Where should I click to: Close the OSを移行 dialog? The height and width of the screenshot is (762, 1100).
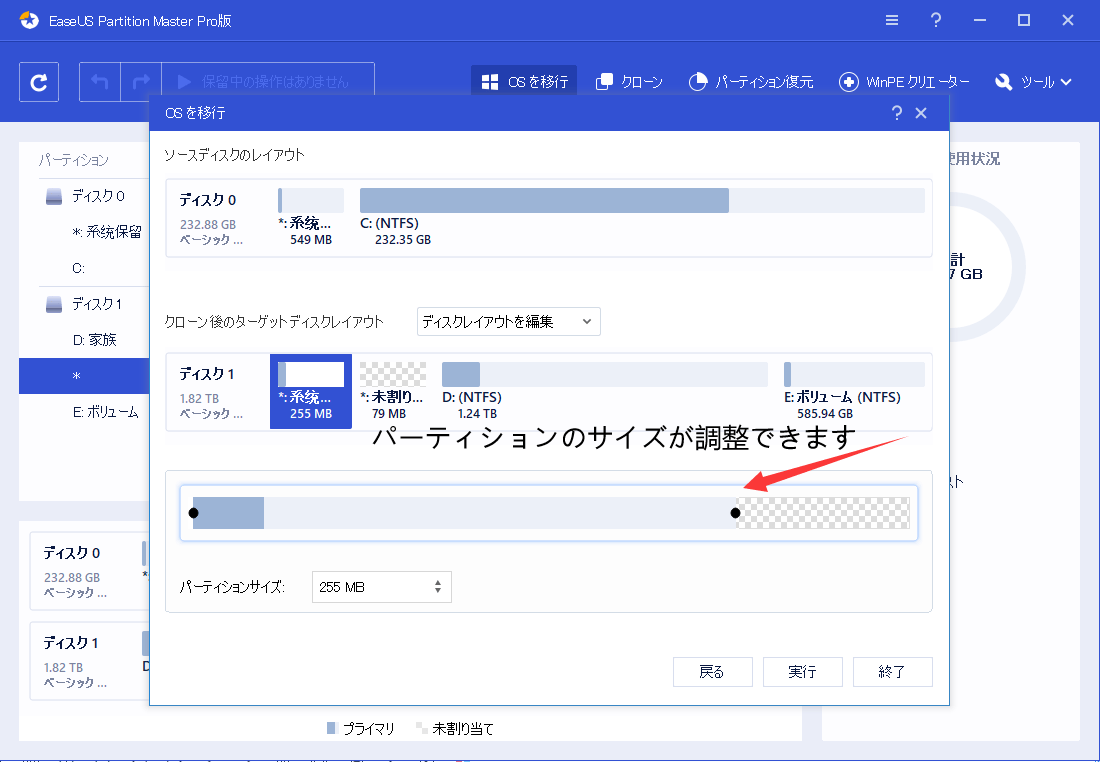tap(921, 113)
